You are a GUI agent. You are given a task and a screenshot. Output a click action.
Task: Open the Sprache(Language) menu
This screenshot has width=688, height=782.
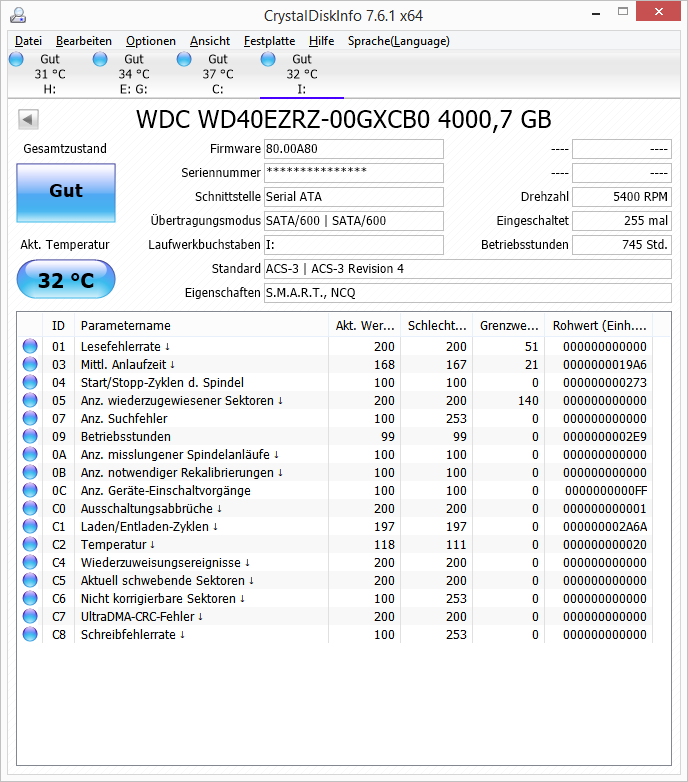coord(399,41)
